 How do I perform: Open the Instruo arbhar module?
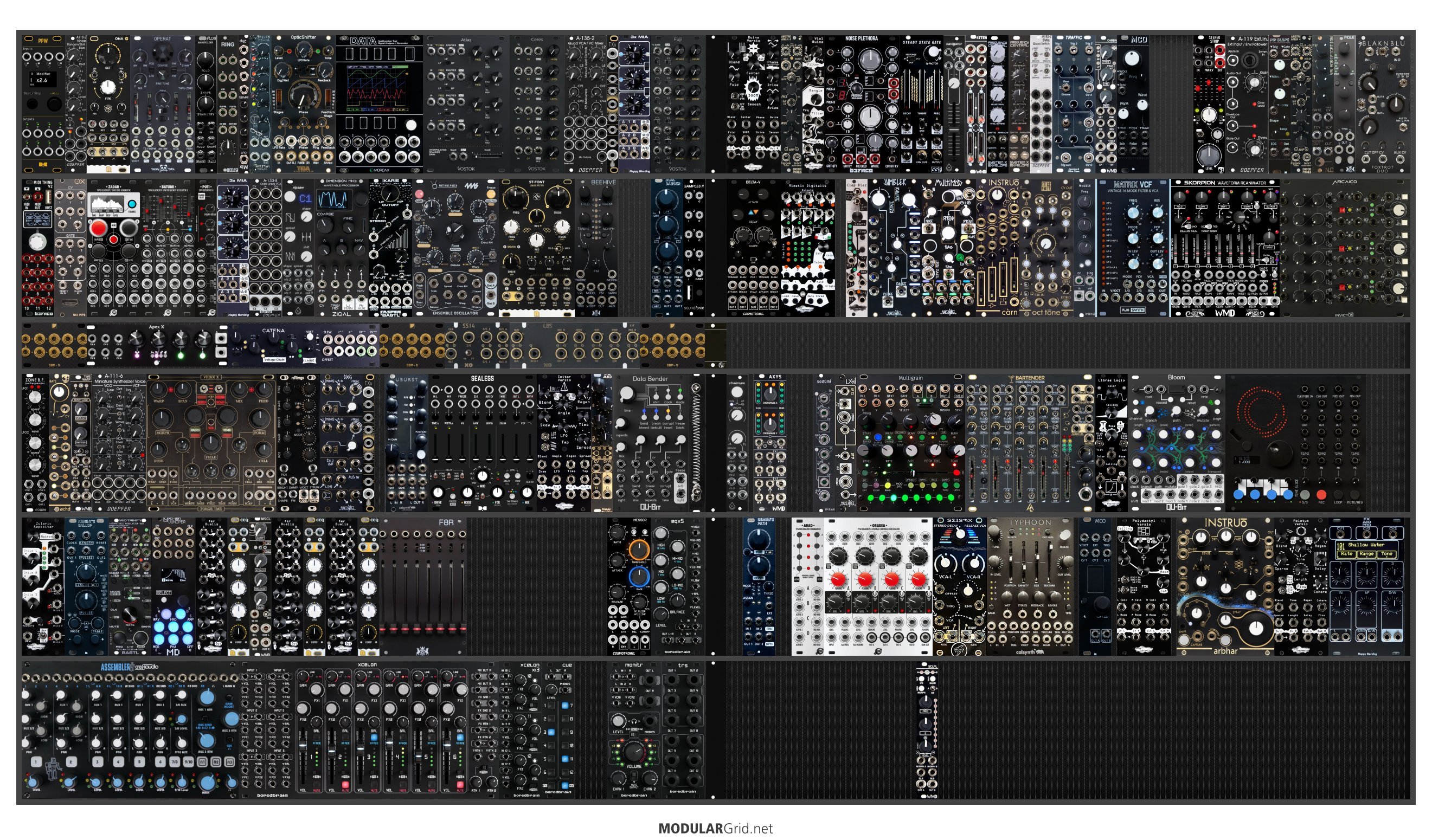point(1225,586)
